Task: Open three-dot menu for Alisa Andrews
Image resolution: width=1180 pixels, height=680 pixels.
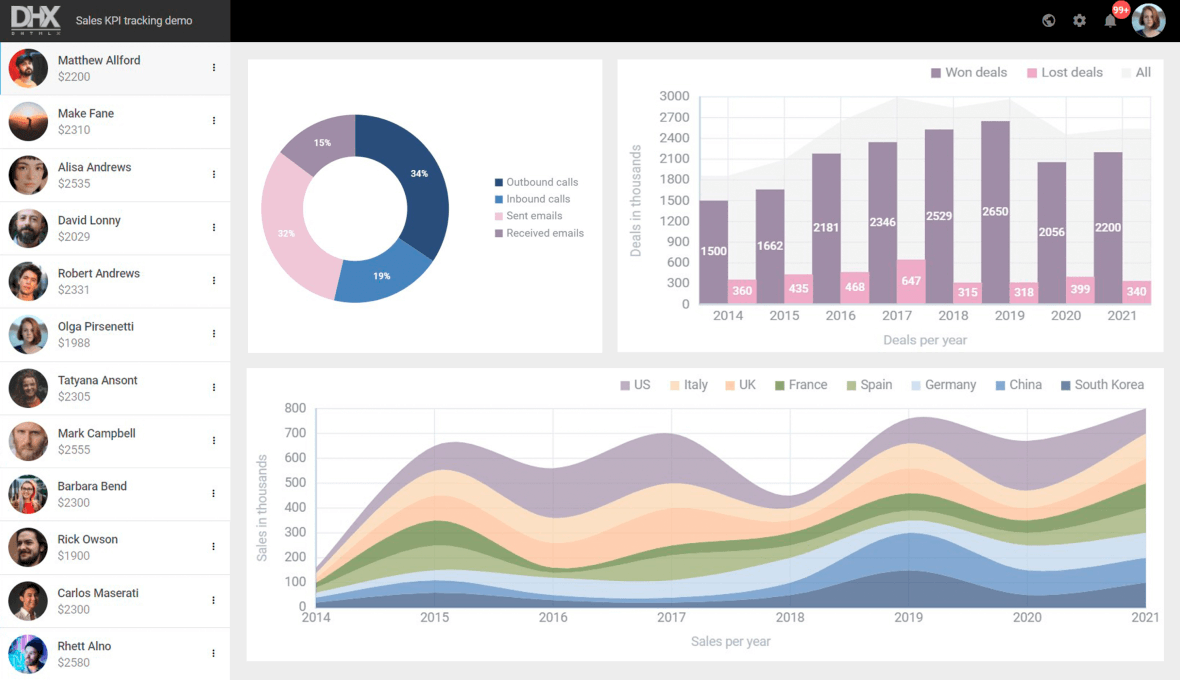Action: (x=214, y=174)
